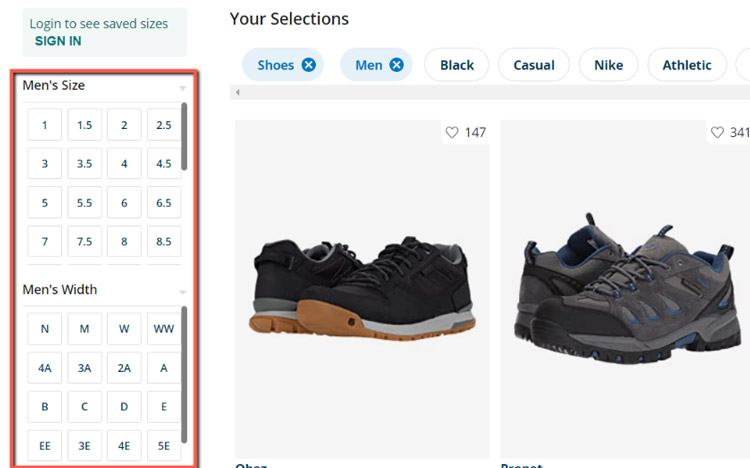Choose width EE option
The image size is (750, 468).
(45, 446)
